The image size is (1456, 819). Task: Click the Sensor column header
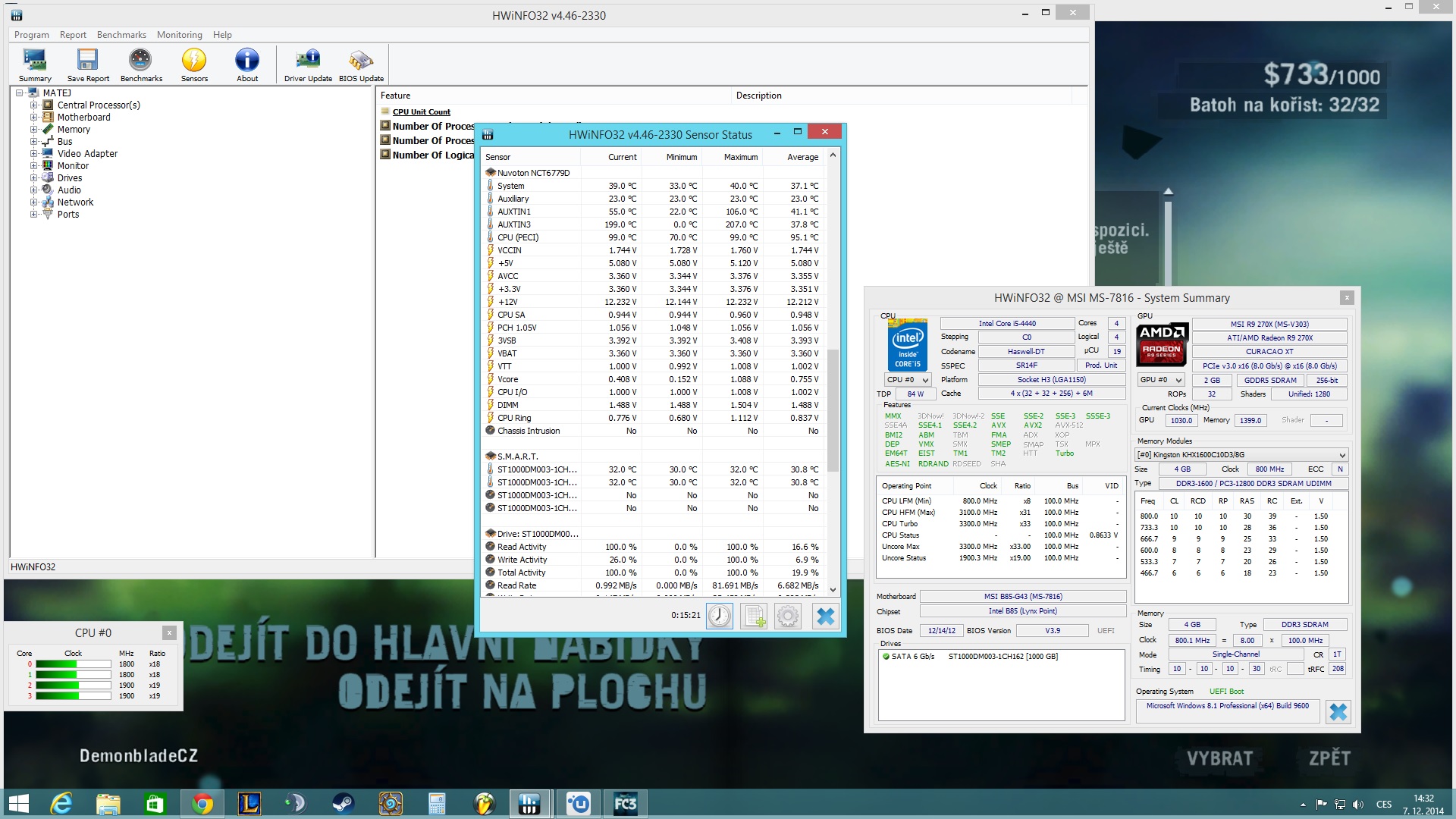point(531,157)
